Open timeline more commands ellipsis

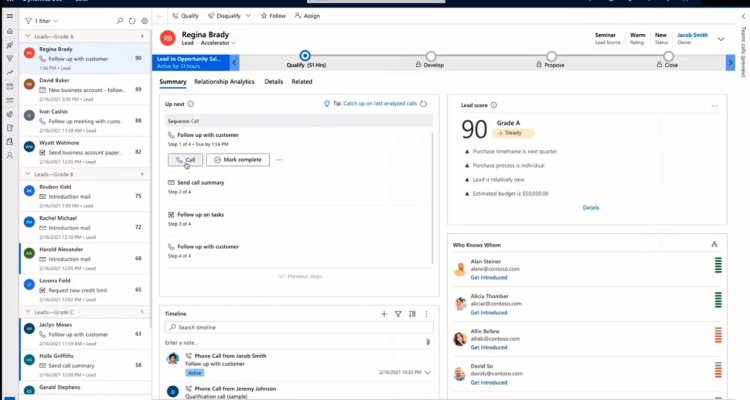426,314
